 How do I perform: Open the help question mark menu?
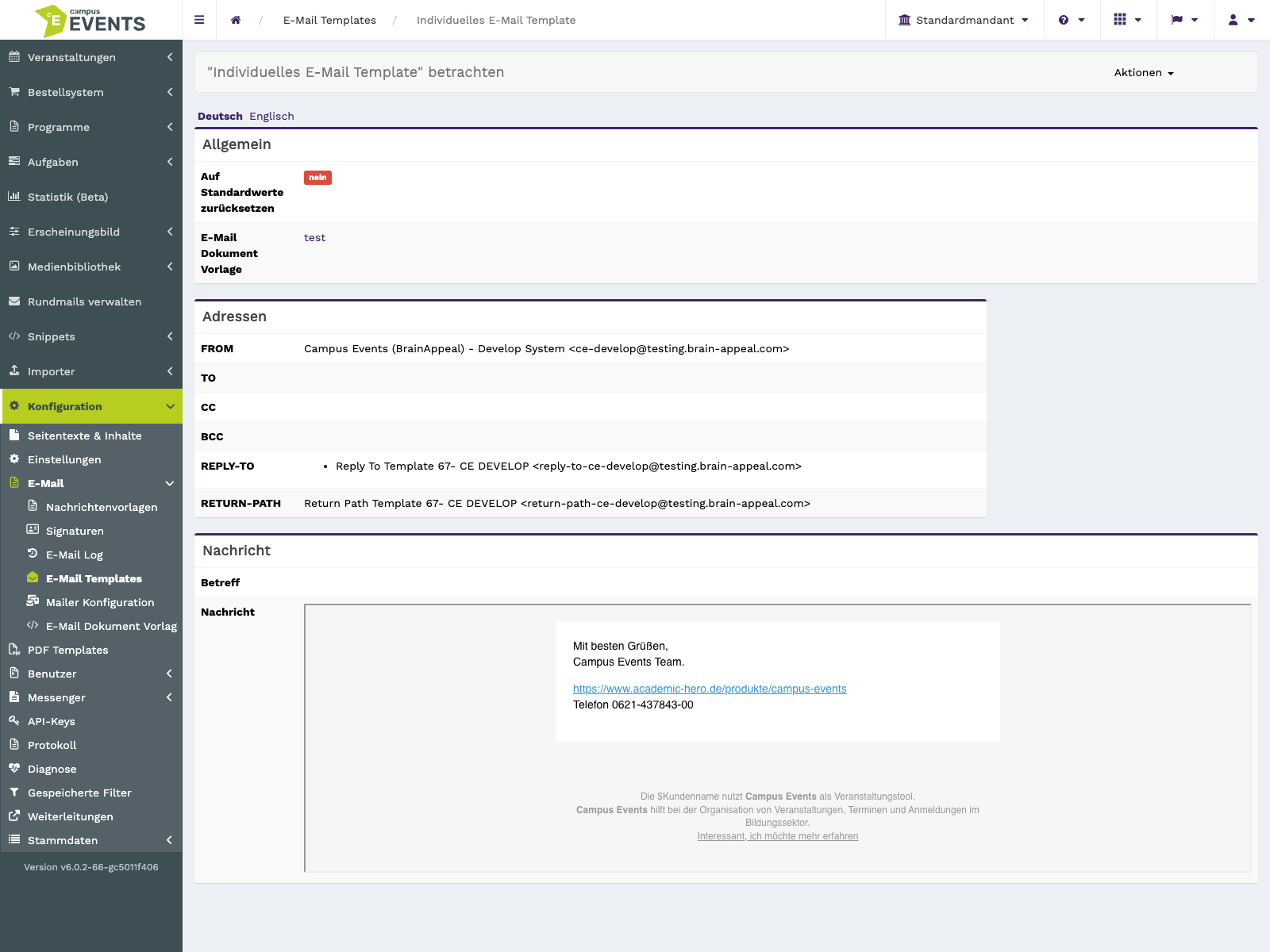(x=1072, y=20)
